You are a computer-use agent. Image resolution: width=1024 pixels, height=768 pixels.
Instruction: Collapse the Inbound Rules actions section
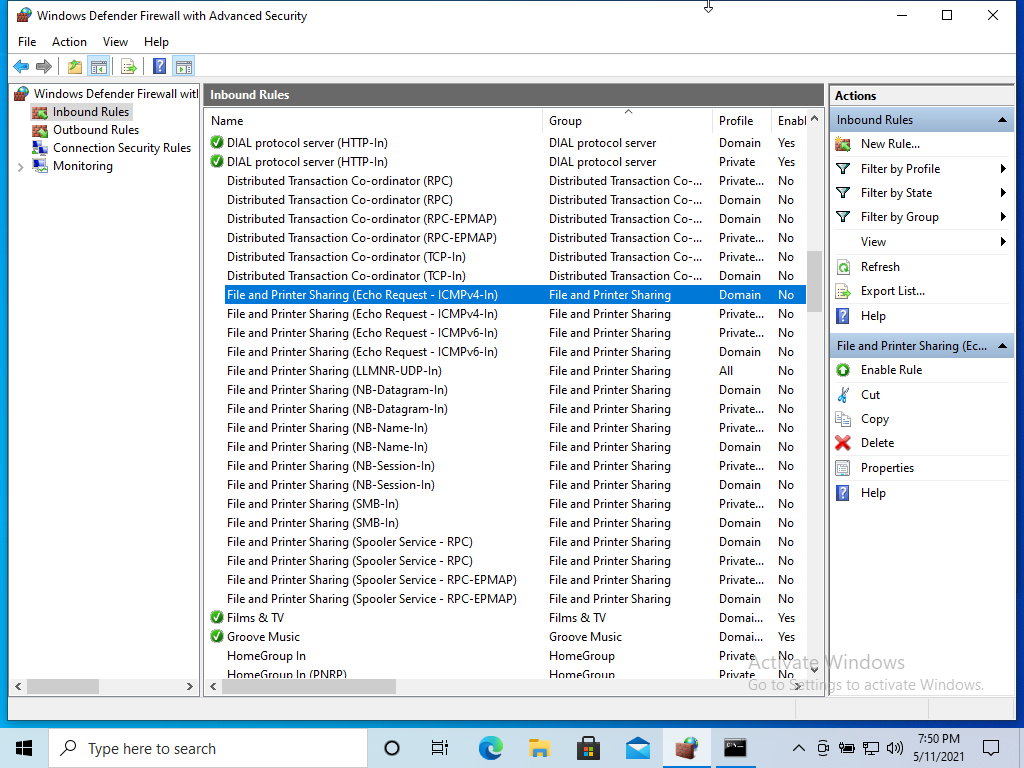[1002, 120]
